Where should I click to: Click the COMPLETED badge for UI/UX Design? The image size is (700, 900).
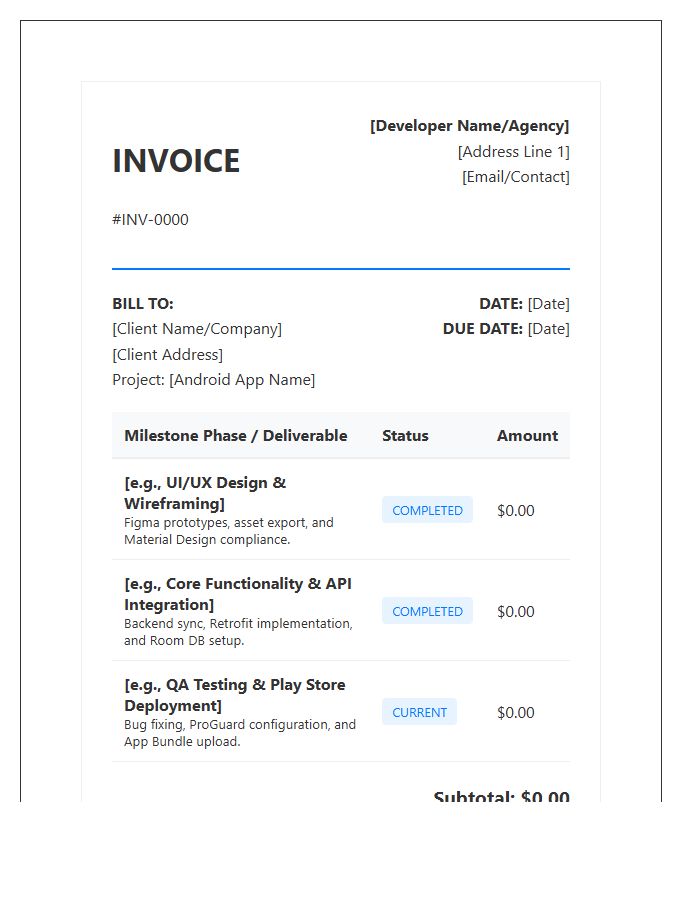(427, 510)
